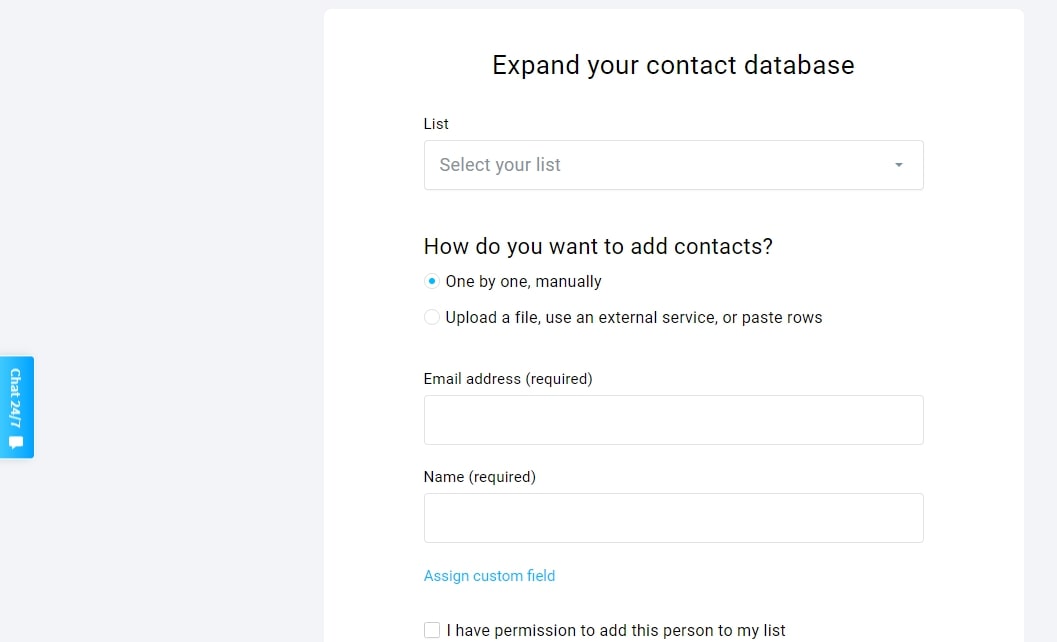Screen dimensions: 1057x642
Task: Focus the Name required input field
Action: pos(673,518)
